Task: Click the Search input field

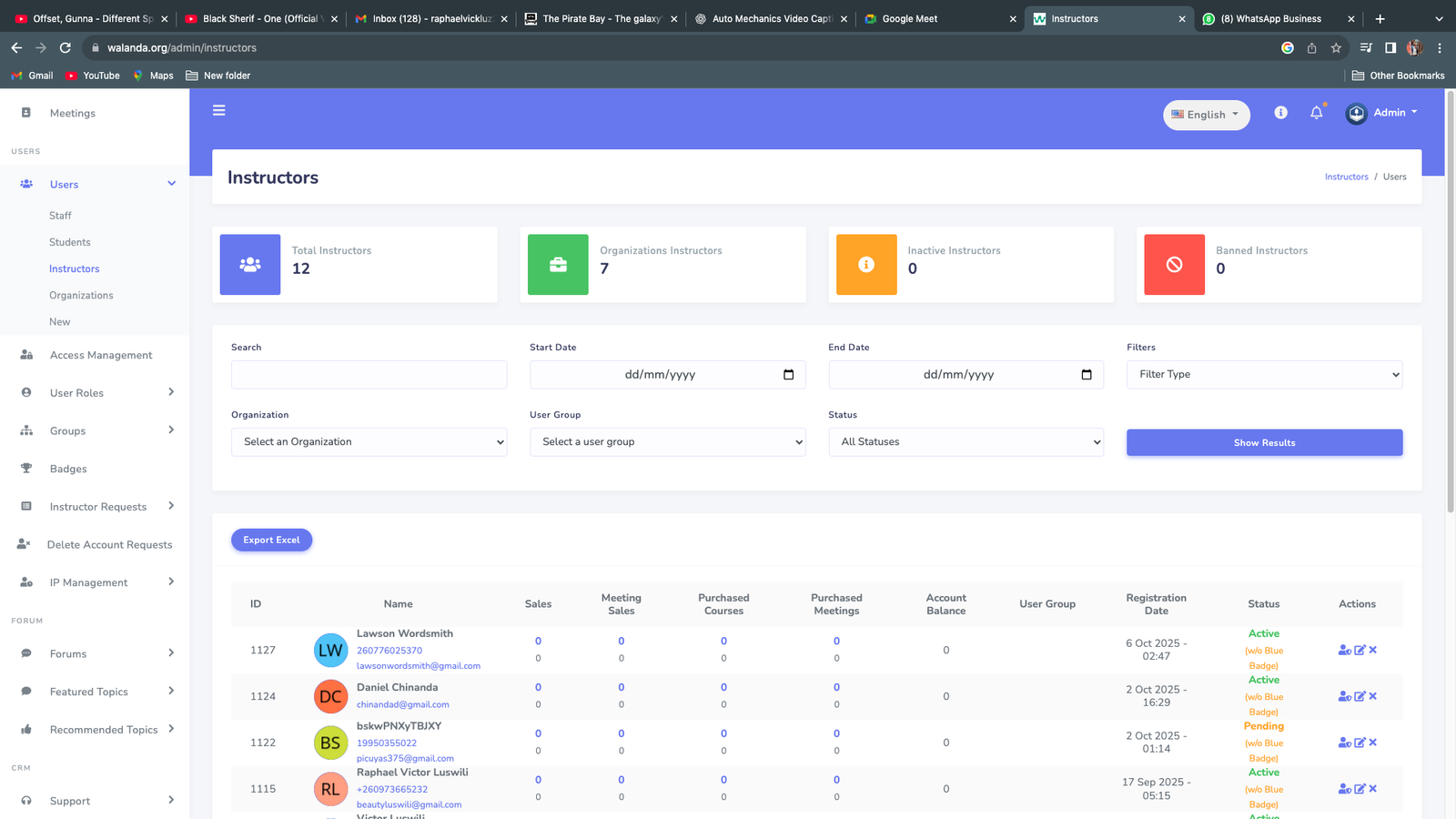Action: coord(369,375)
